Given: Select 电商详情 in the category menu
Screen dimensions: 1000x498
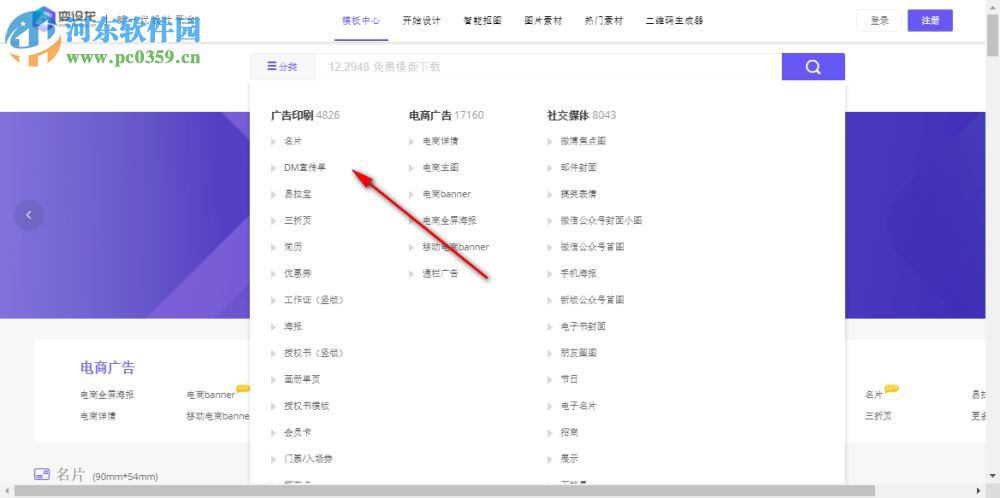Looking at the screenshot, I should pos(440,141).
